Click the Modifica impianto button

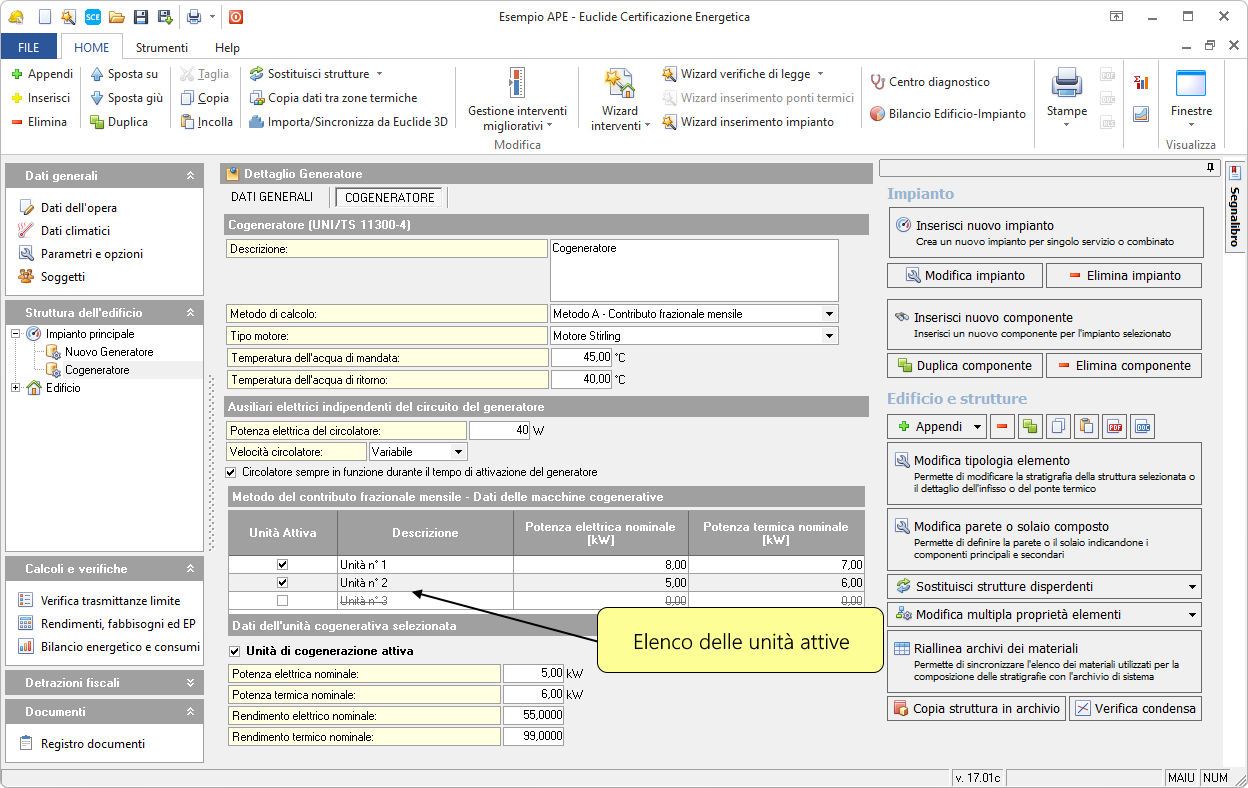click(964, 275)
